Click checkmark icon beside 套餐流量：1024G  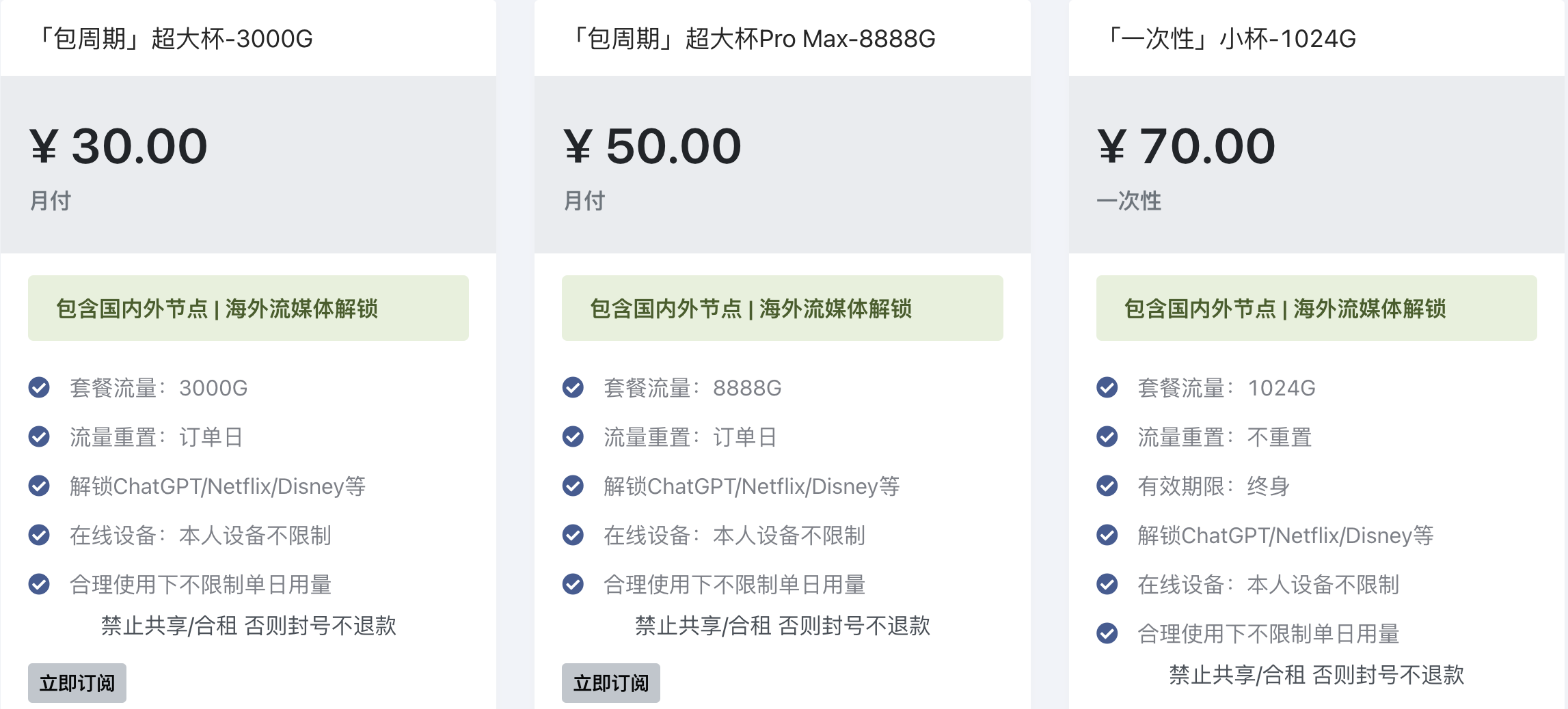1107,388
